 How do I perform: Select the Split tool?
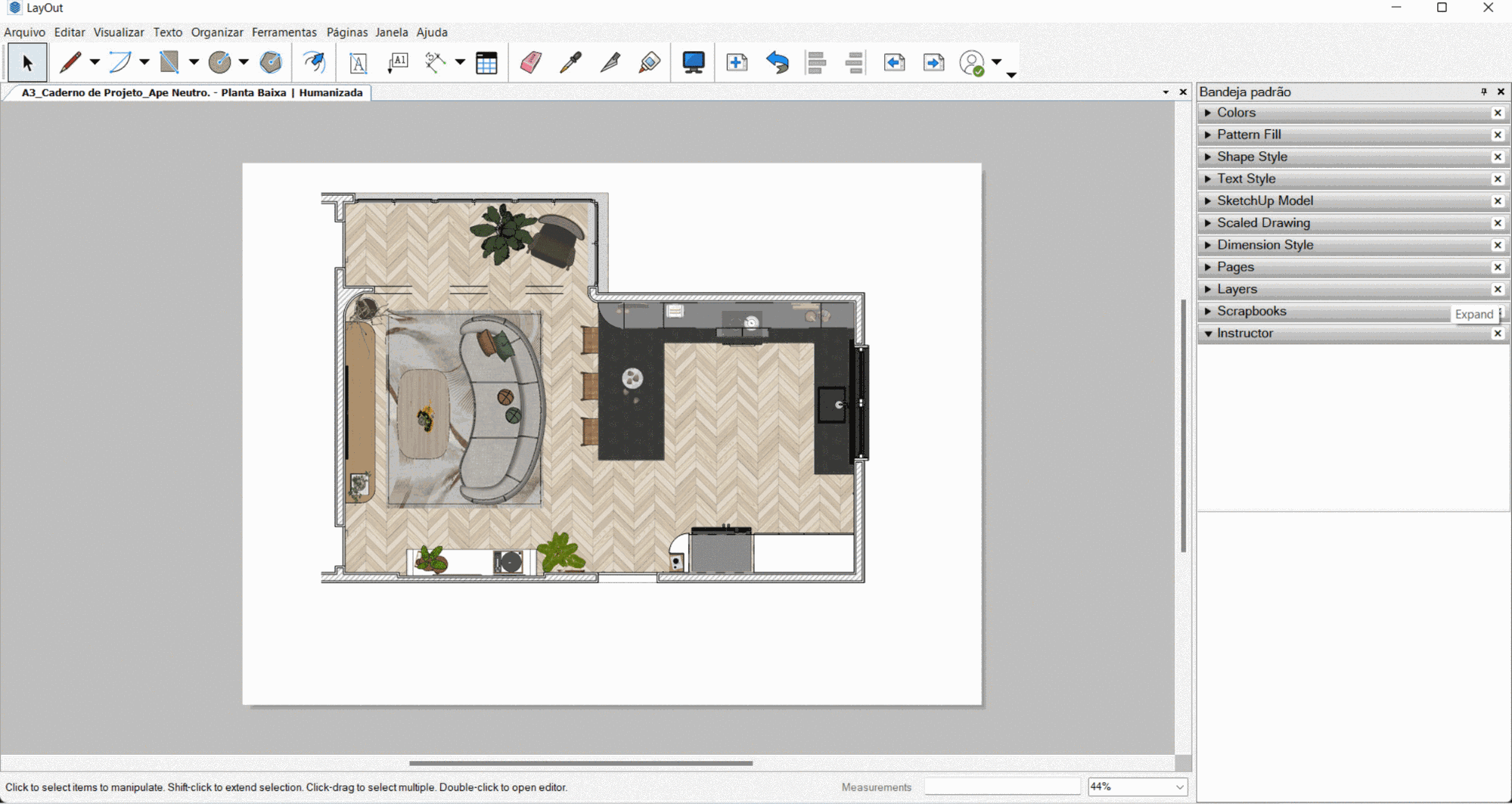tap(610, 62)
